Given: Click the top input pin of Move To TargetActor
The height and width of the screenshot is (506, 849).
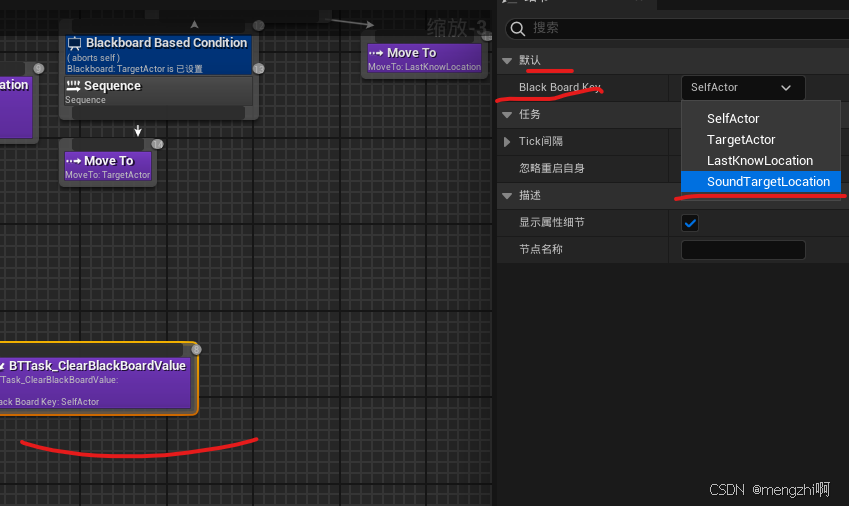Looking at the screenshot, I should coord(108,144).
